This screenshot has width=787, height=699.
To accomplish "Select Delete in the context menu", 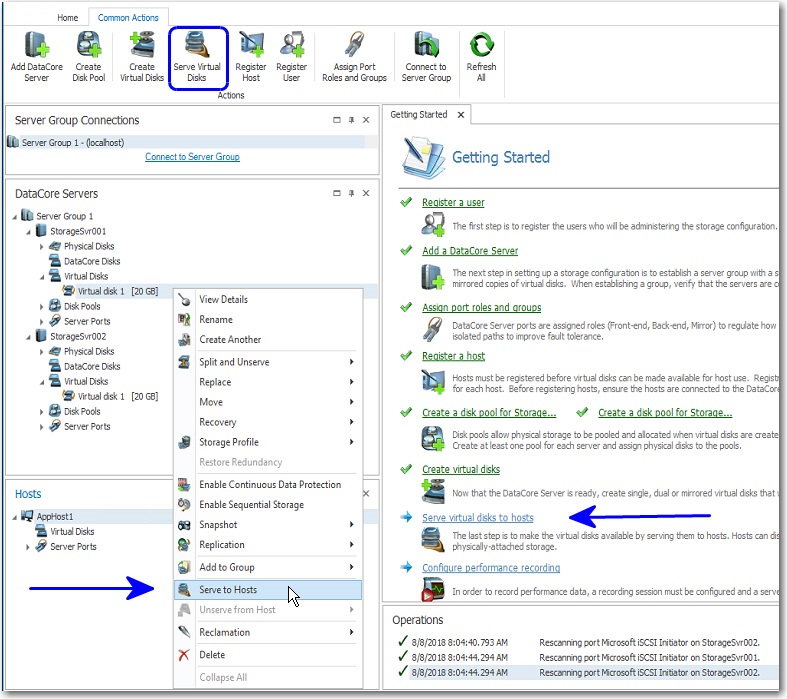I will (x=212, y=655).
